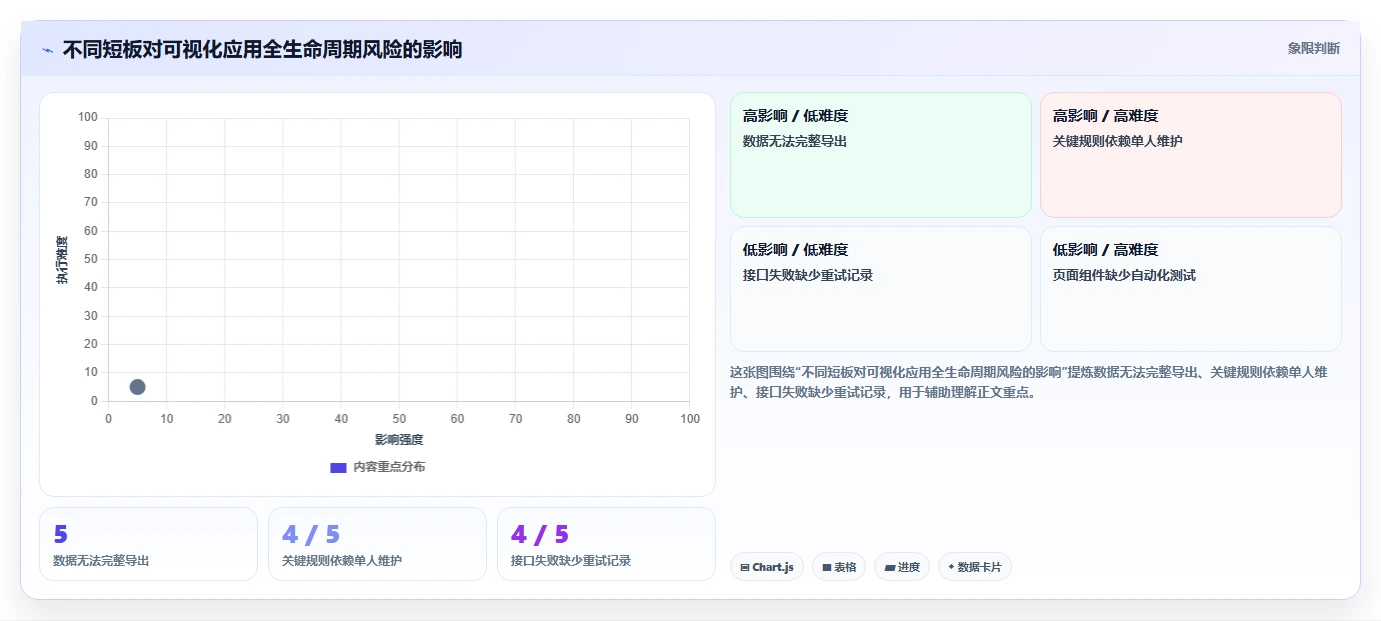
Task: Click the description paragraph starting with 这张图围绕
Action: (1030, 382)
